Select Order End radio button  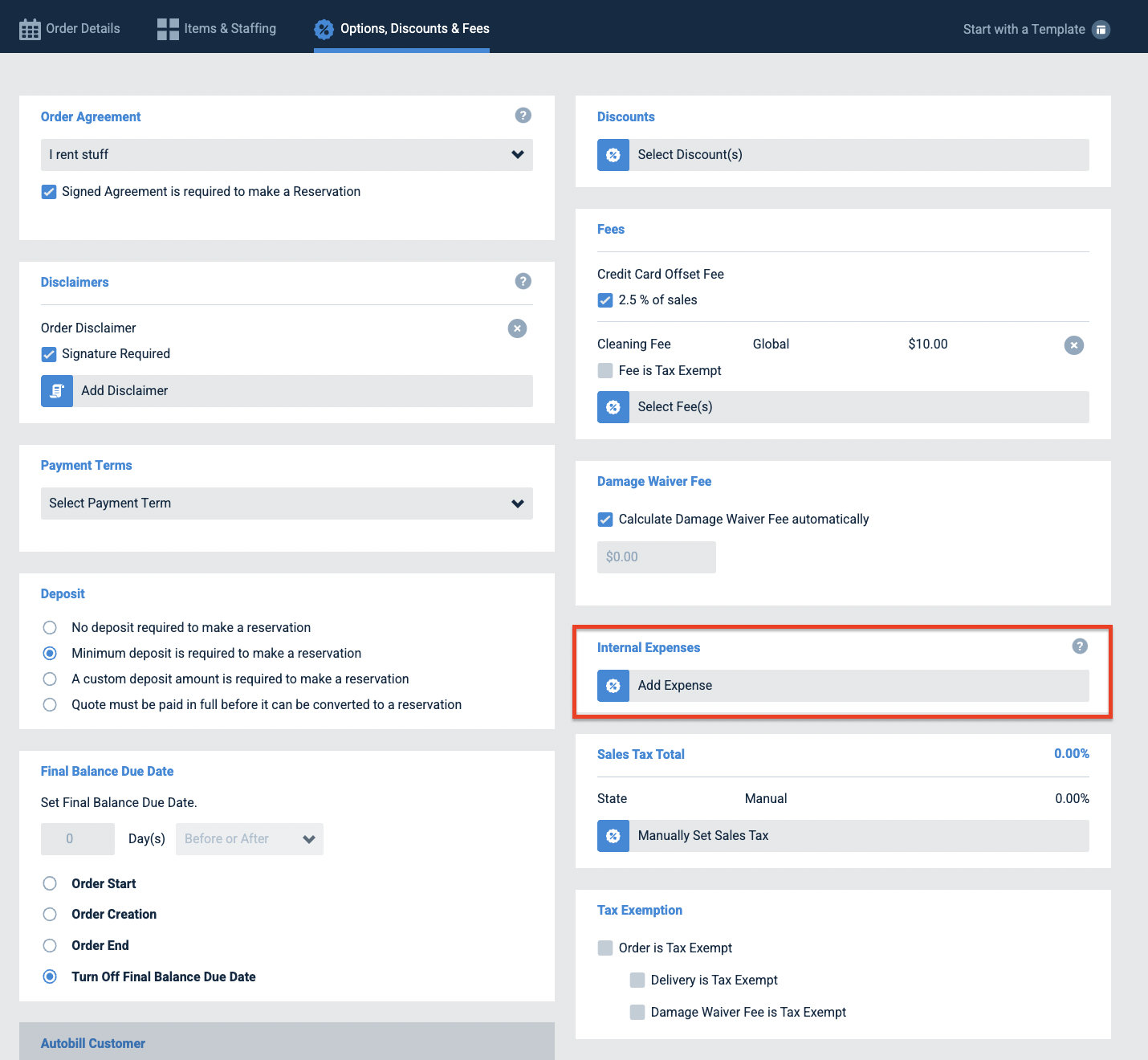click(50, 946)
